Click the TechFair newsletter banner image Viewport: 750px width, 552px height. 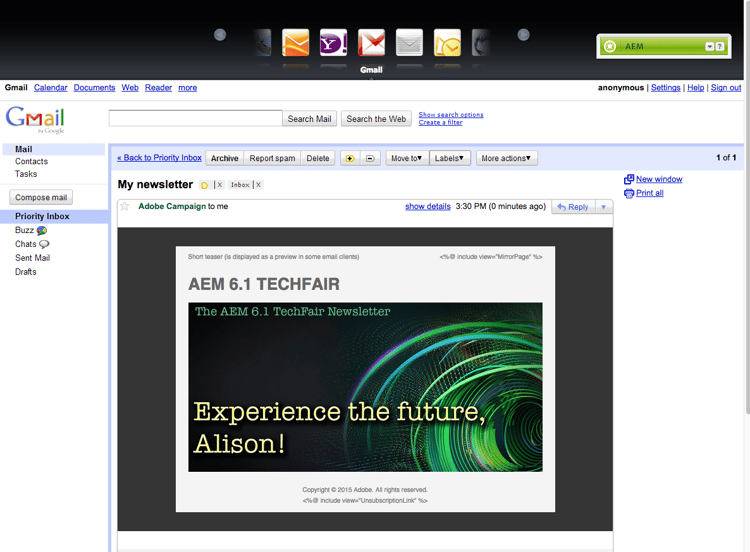(x=365, y=387)
